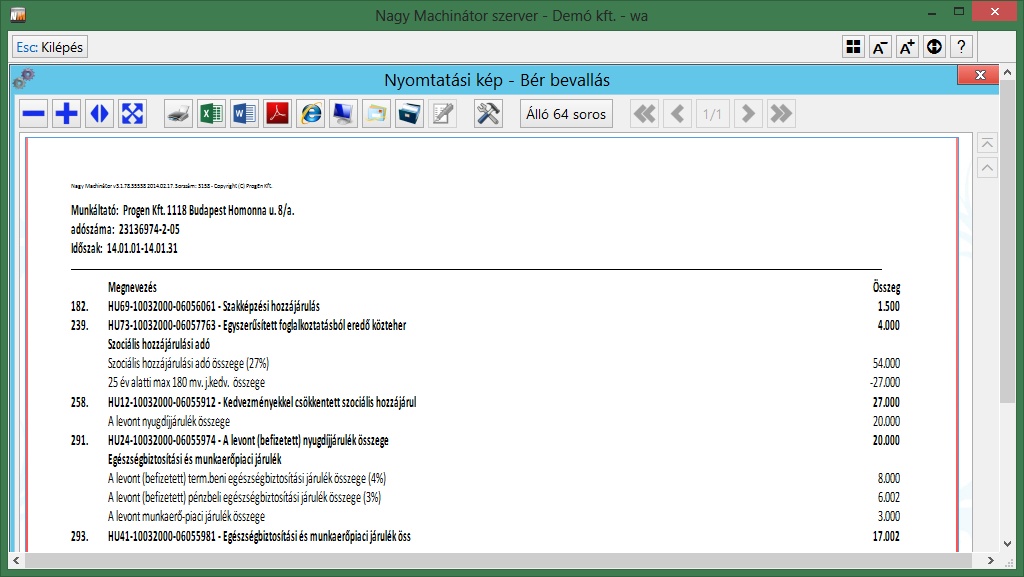Fit preview to page width
Viewport: 1024px width, 577px height.
99,114
